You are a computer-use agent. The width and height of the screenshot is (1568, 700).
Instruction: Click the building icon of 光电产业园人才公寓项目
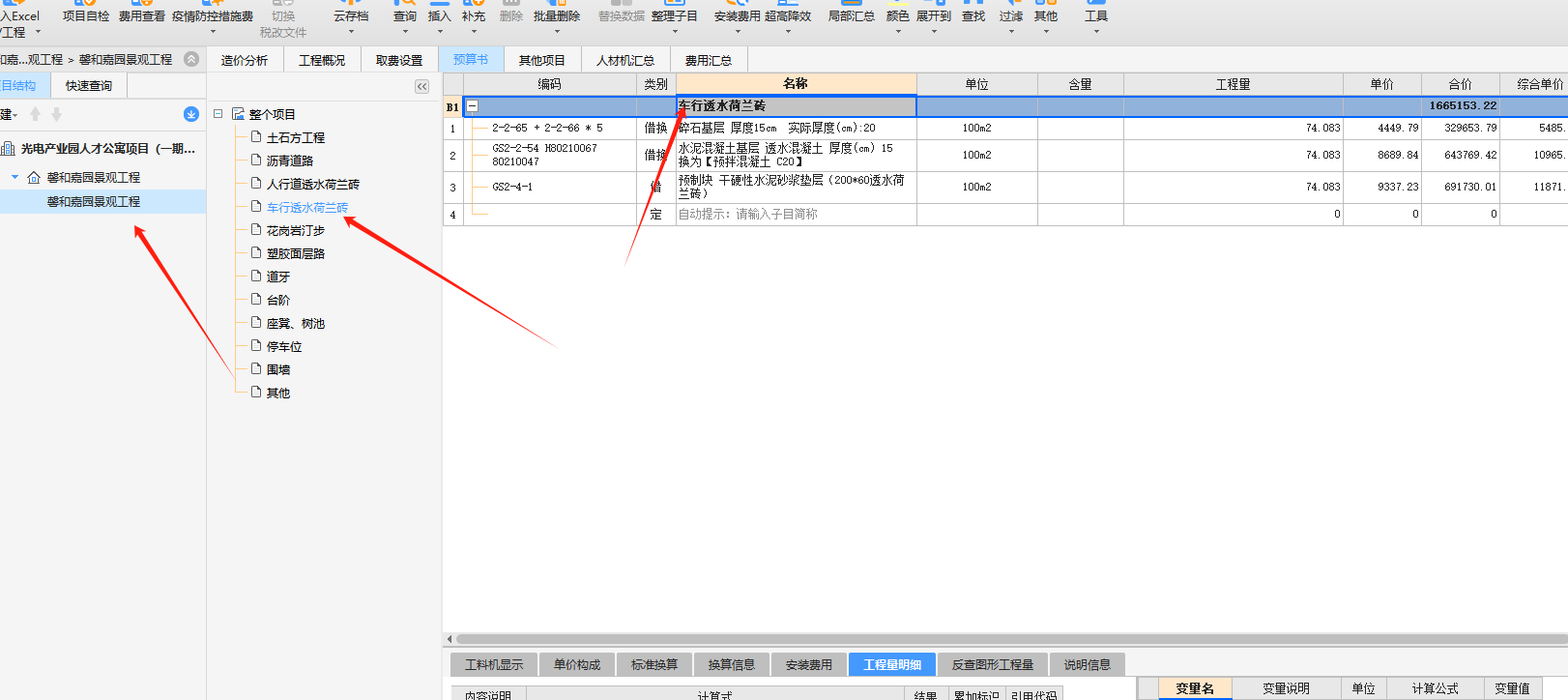click(x=9, y=149)
